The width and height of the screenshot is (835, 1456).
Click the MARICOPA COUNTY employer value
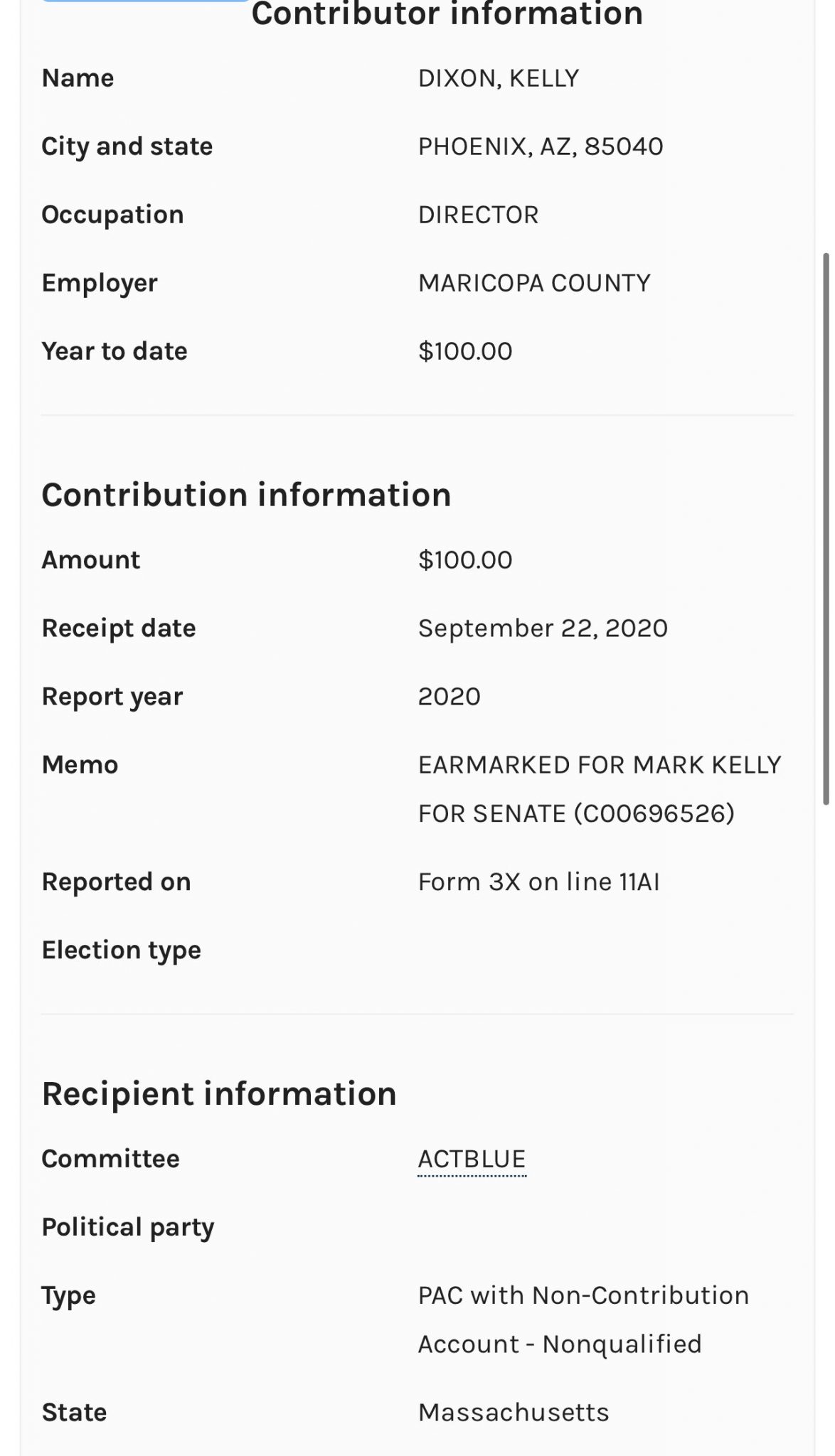(x=534, y=283)
